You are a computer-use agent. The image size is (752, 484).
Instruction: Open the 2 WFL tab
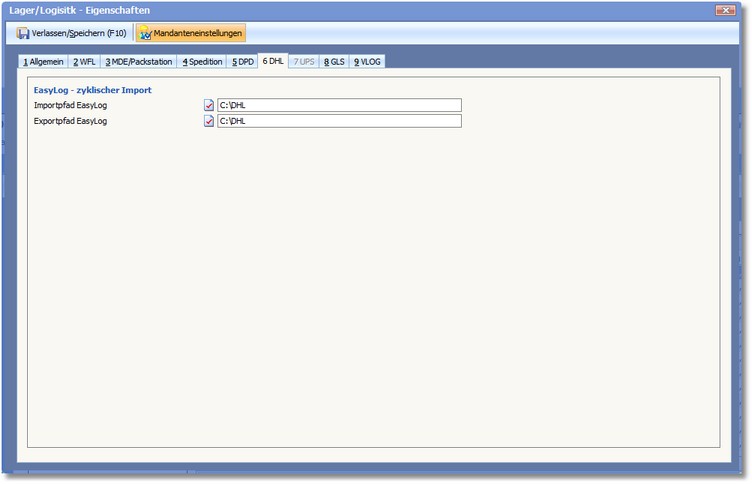point(83,61)
